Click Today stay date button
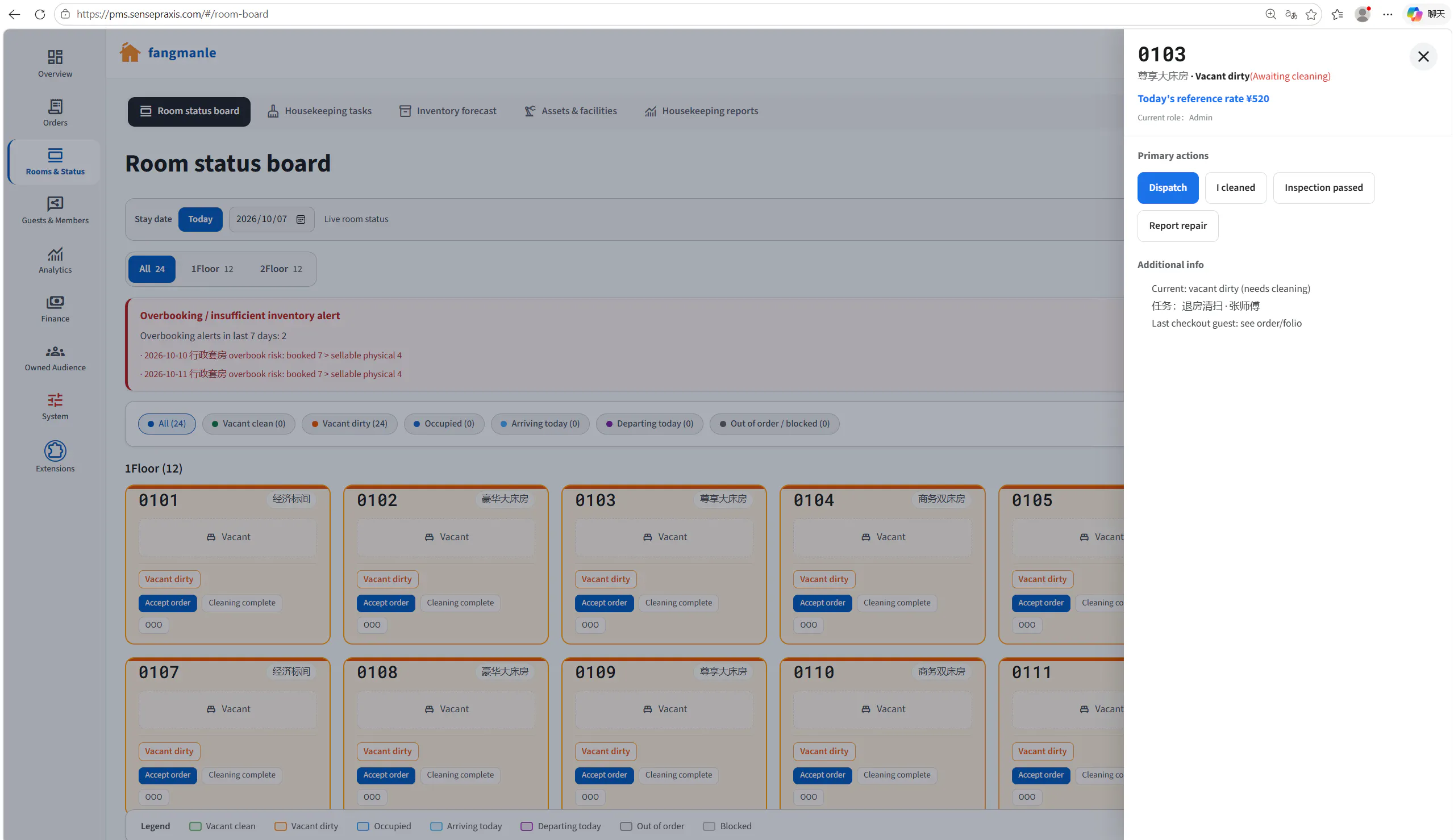This screenshot has width=1454, height=840. pyautogui.click(x=200, y=219)
